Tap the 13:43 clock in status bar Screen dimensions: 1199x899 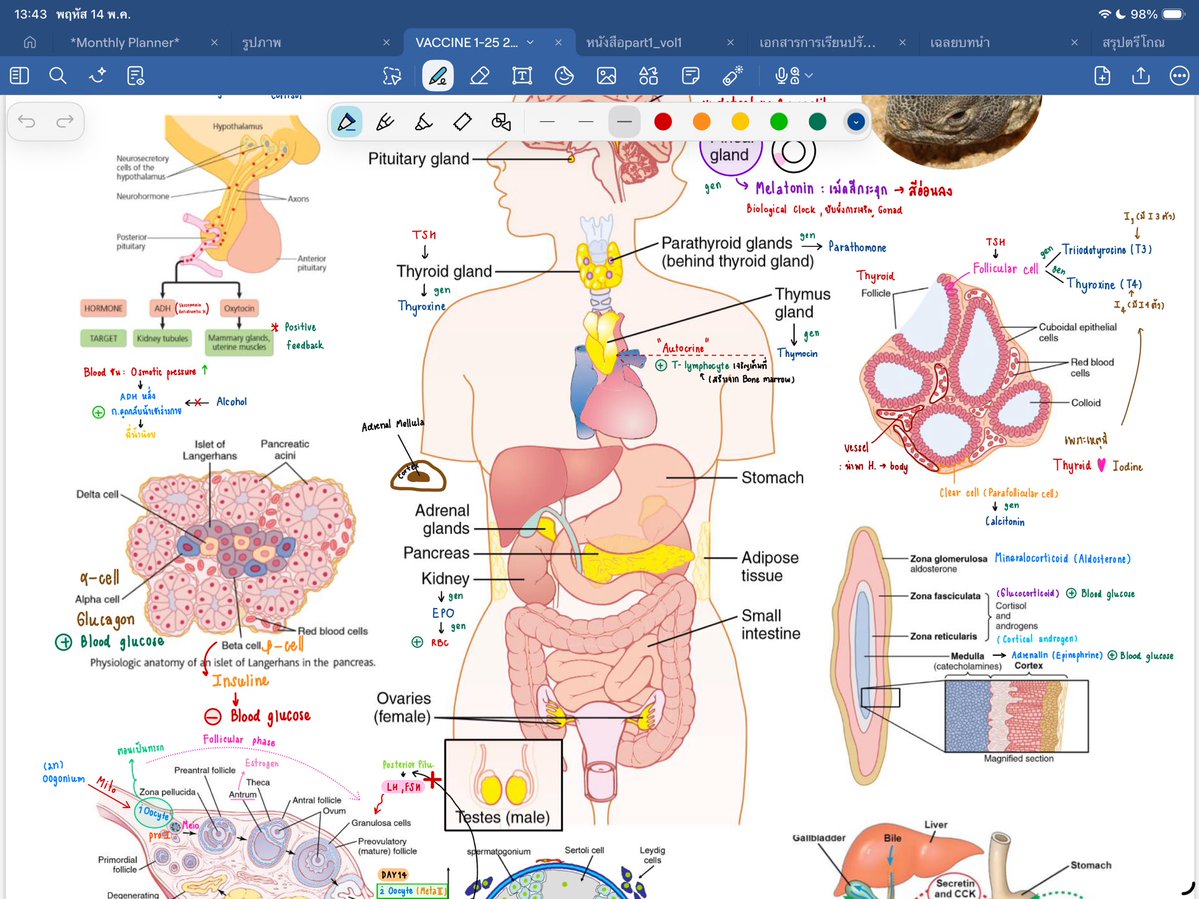point(31,14)
